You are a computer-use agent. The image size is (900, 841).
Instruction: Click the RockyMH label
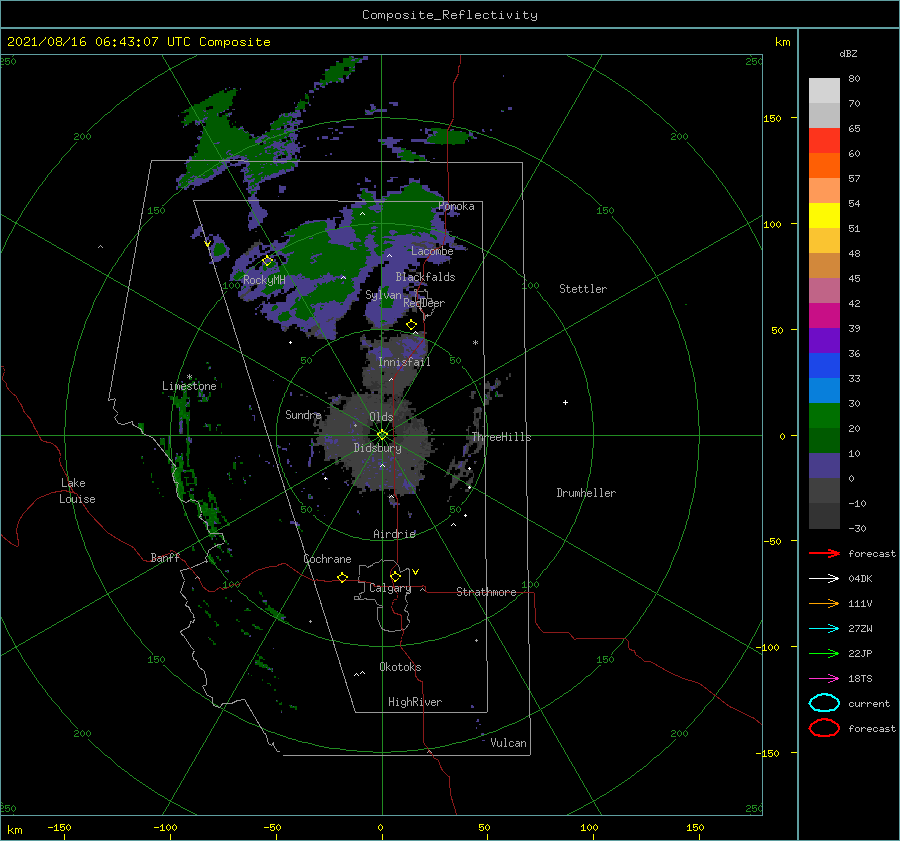tap(264, 280)
